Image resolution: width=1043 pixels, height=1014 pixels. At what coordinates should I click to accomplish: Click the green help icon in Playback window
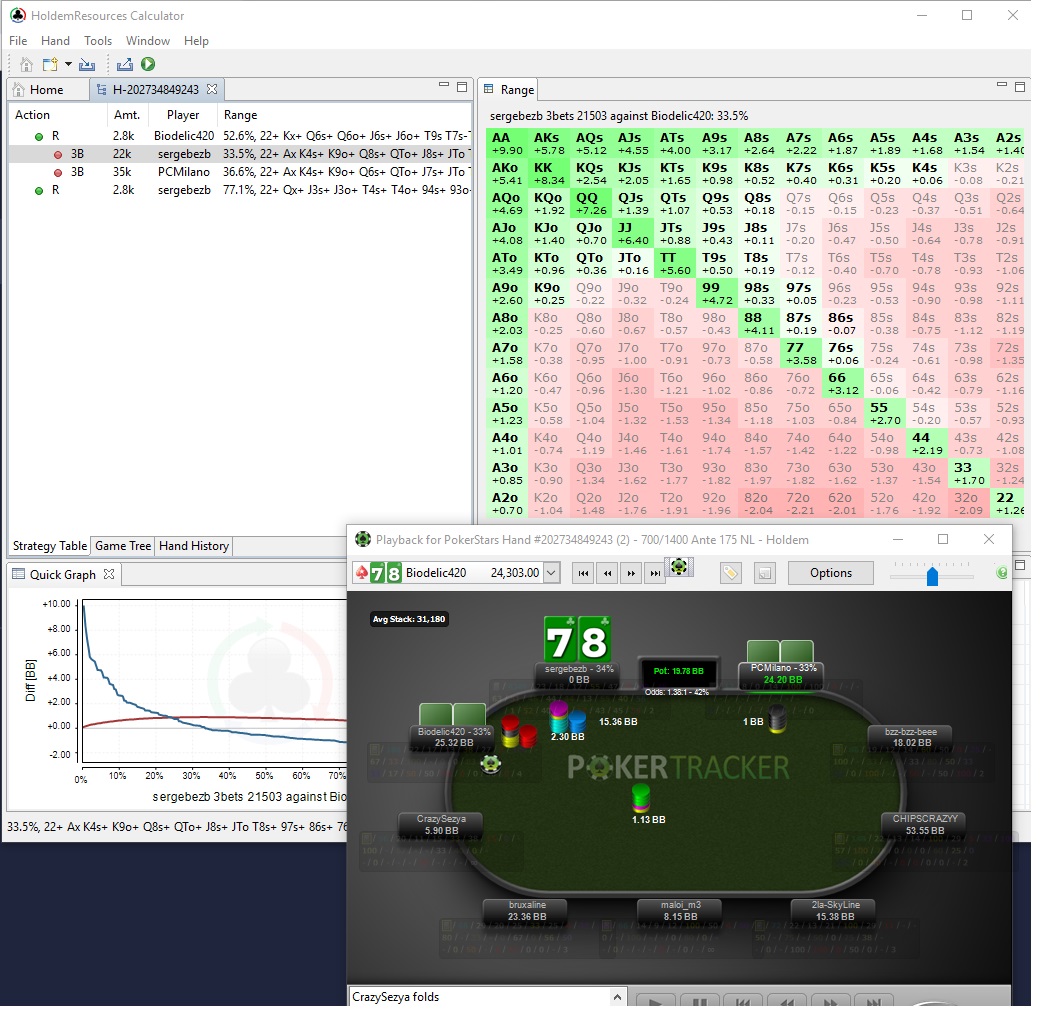(x=1002, y=573)
